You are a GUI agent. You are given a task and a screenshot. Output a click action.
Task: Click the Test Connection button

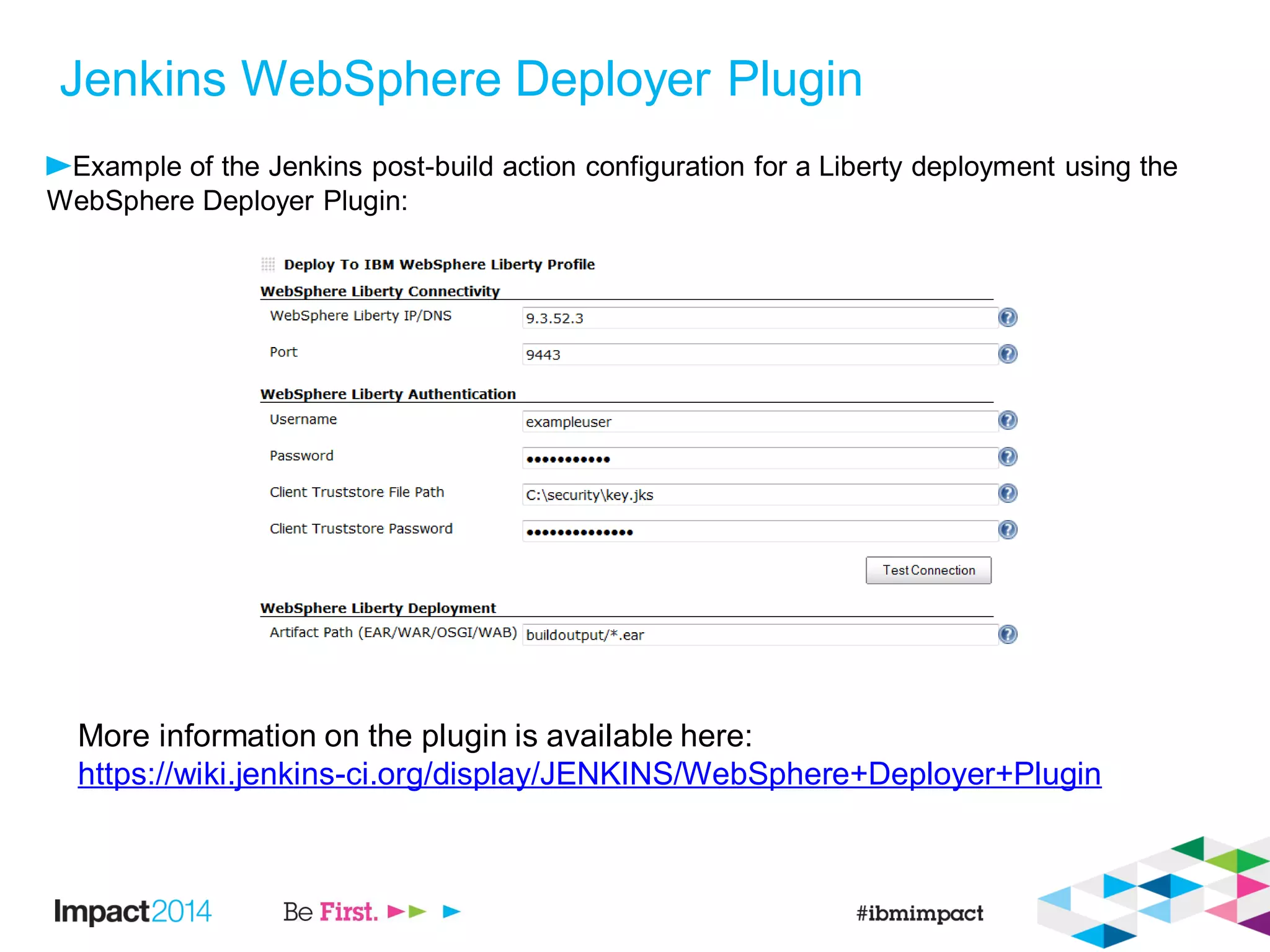pyautogui.click(x=928, y=570)
